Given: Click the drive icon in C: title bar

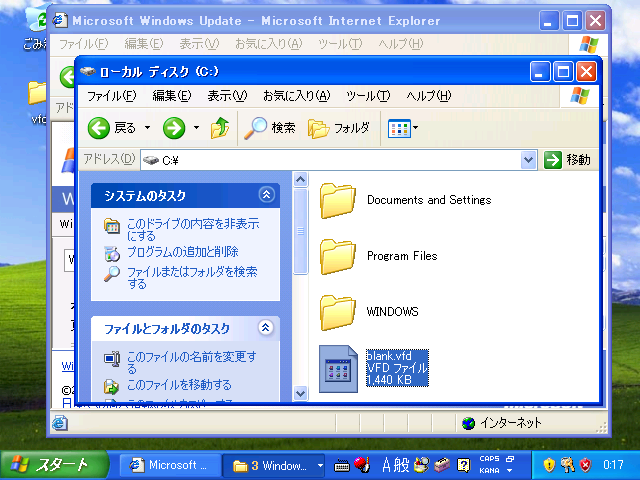Looking at the screenshot, I should click(87, 71).
